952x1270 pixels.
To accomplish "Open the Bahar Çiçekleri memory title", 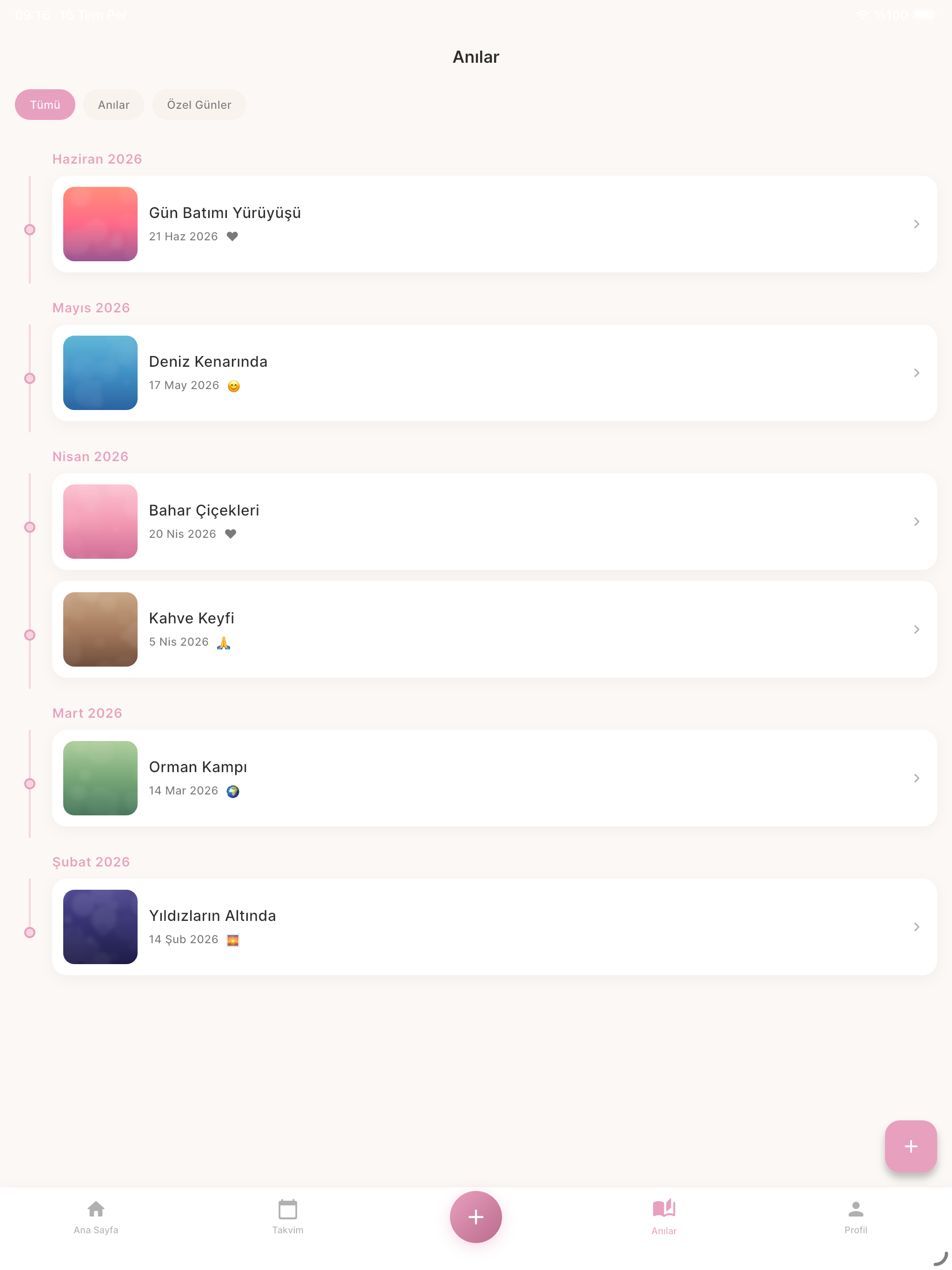I will pos(204,510).
